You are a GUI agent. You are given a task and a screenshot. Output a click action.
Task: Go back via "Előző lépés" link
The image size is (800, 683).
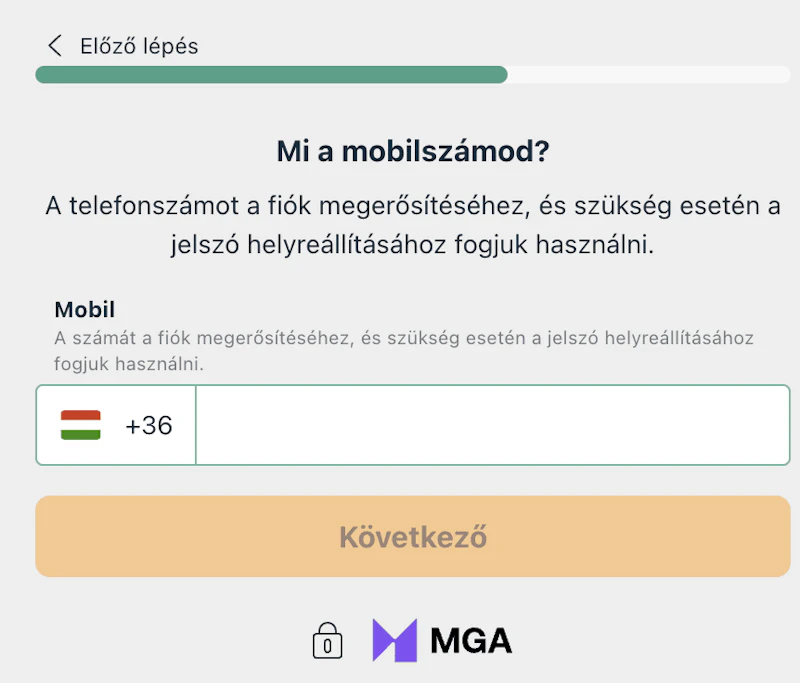coord(138,46)
